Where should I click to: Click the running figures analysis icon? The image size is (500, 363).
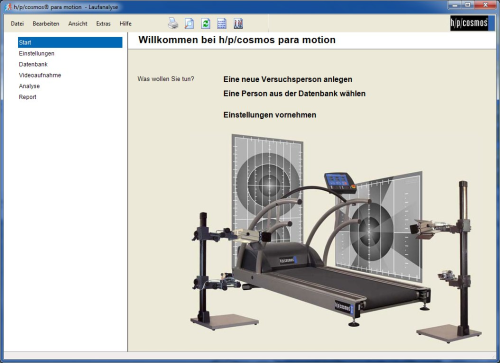(238, 23)
